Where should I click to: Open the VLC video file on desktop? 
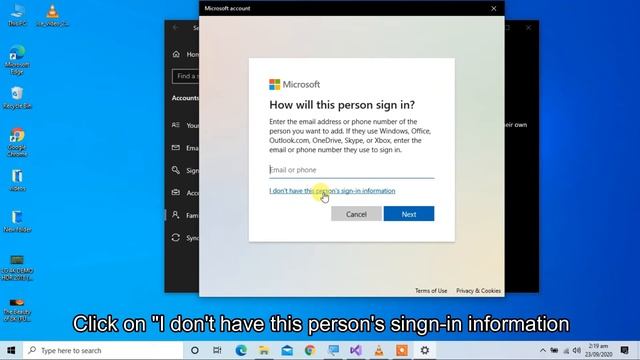coord(52,15)
